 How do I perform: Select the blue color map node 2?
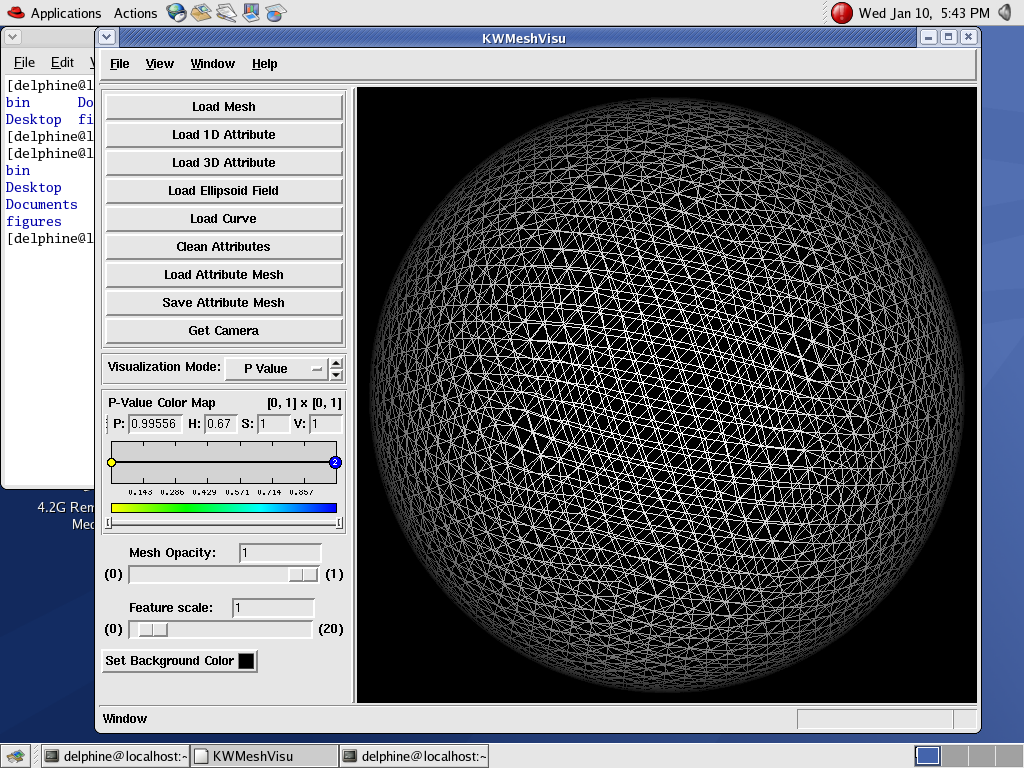click(335, 462)
